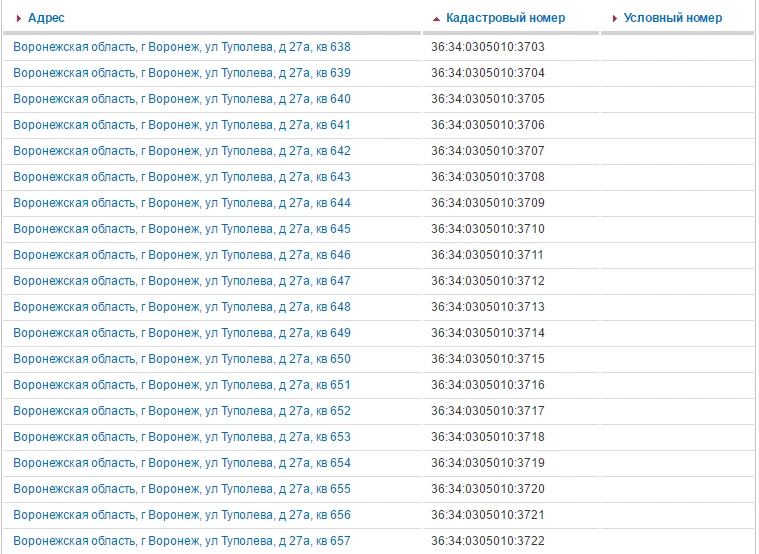Select cadastral number 36:34:0305010:3711

pyautogui.click(x=487, y=255)
